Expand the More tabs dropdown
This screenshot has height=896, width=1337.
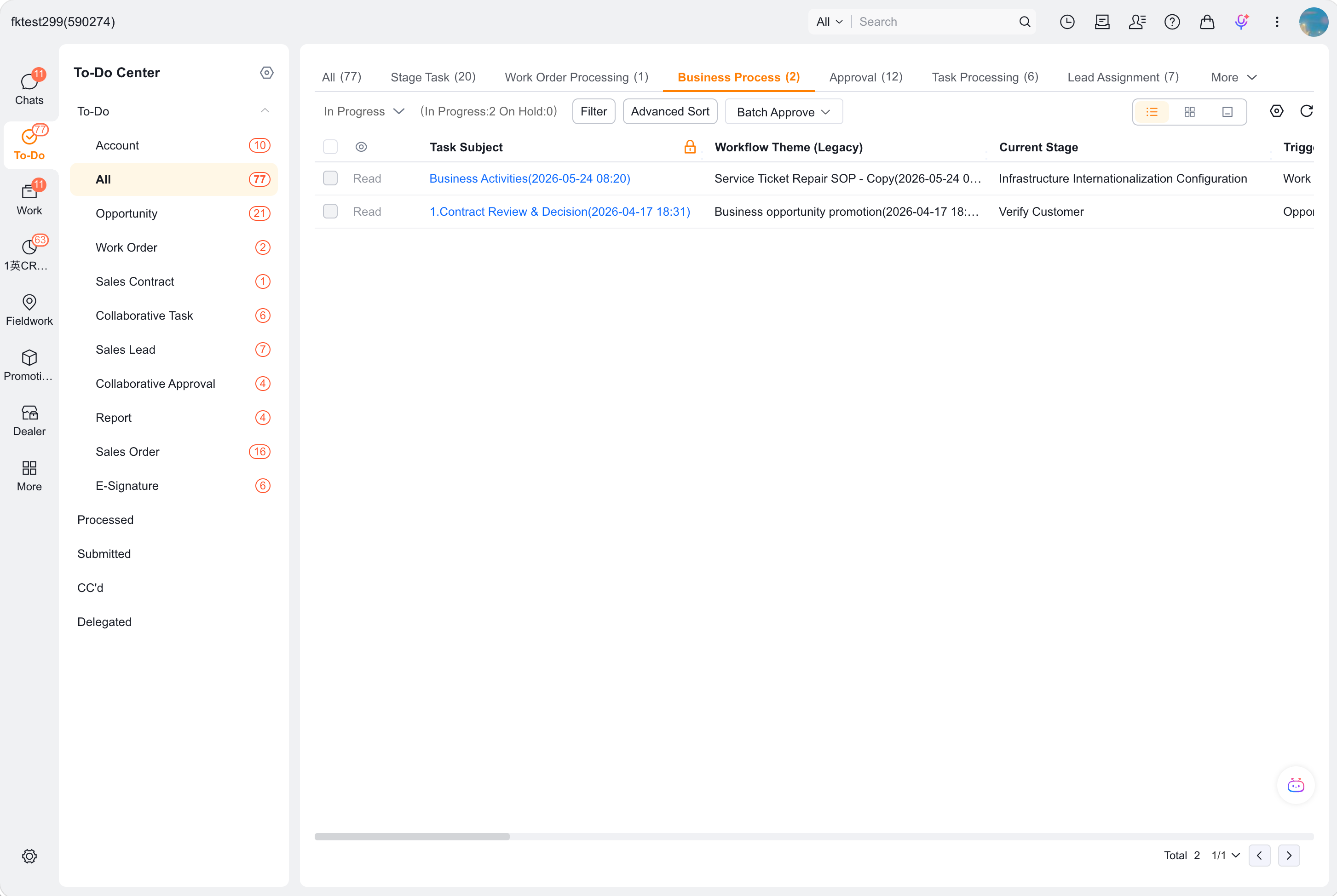(1233, 77)
